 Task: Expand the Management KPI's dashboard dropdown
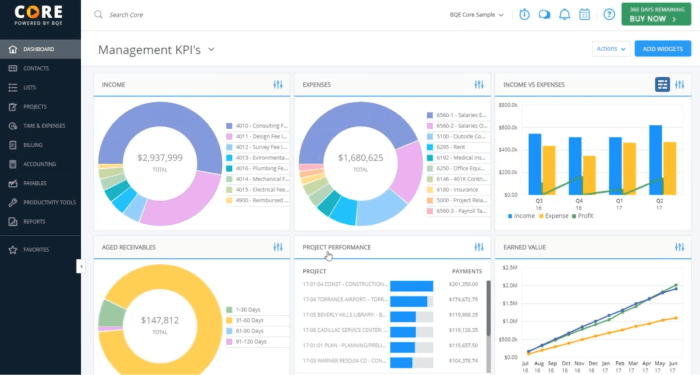tap(211, 50)
